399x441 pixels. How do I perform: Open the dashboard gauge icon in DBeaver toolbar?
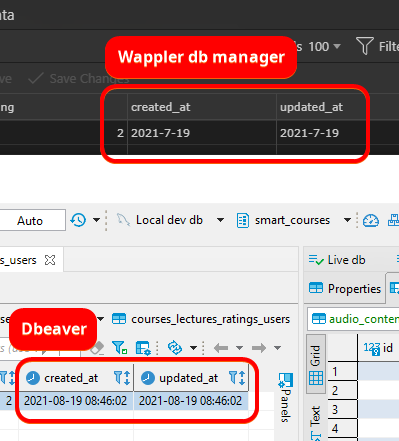(x=371, y=220)
